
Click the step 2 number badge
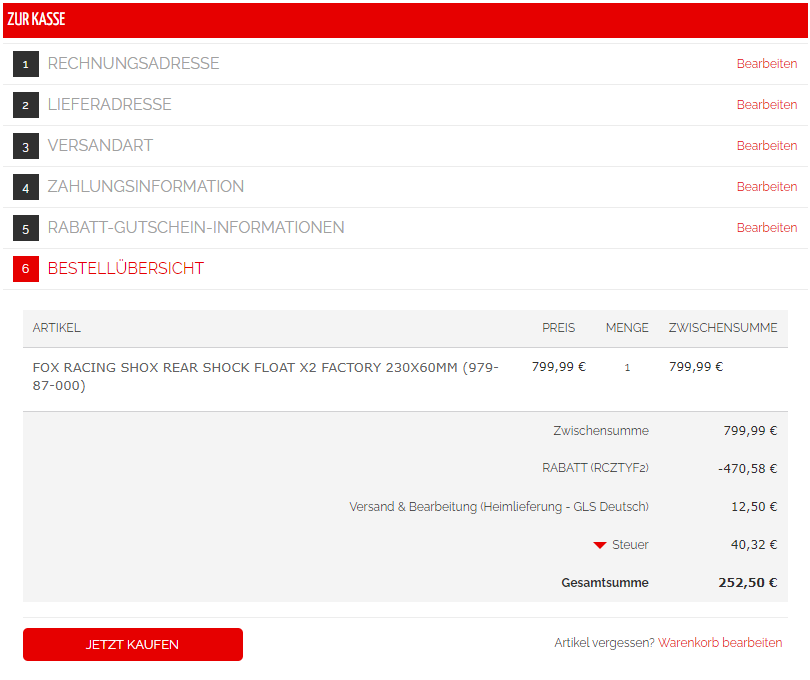(x=25, y=105)
